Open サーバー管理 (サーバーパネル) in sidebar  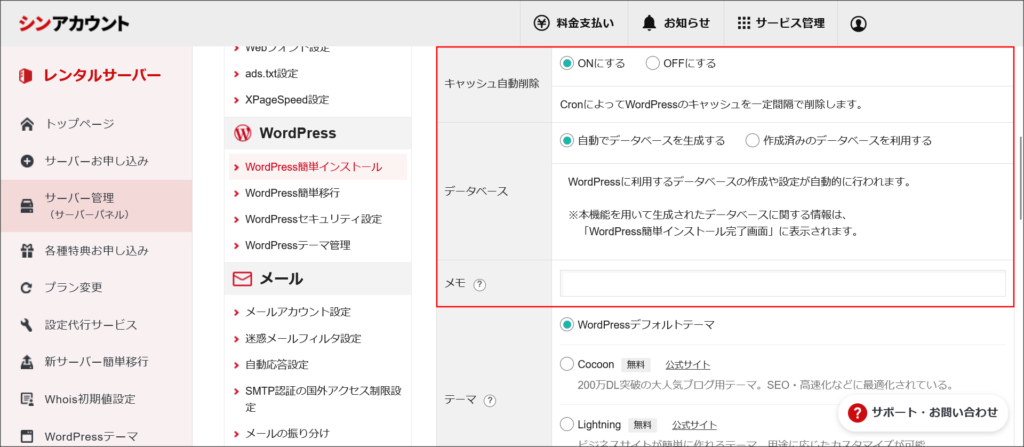(x=96, y=206)
